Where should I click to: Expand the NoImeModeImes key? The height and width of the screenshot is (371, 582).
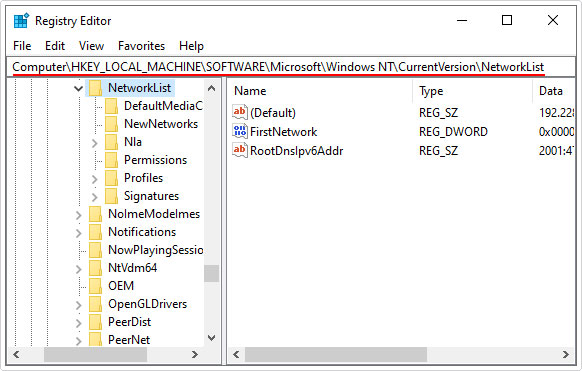(79, 215)
